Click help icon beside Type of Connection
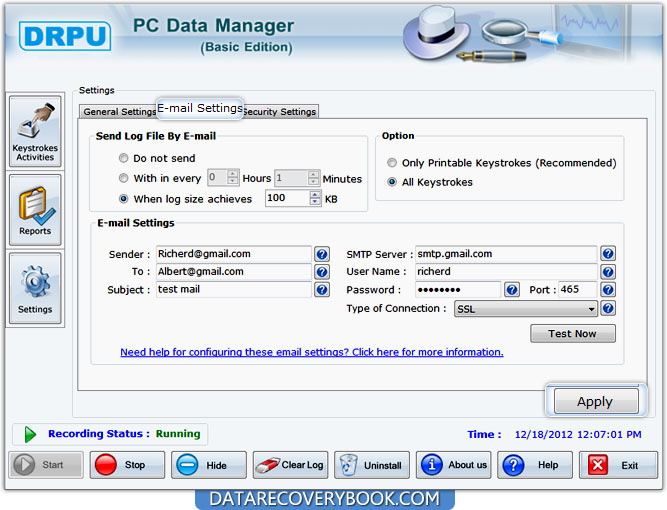Image resolution: width=667 pixels, height=510 pixels. 608,308
